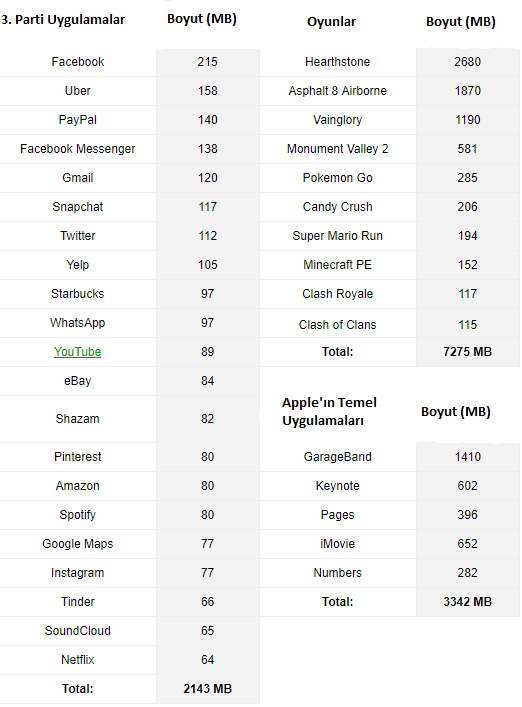Click the Apple'ın Temel Uygulamaları heading
The width and height of the screenshot is (522, 707).
click(x=330, y=411)
